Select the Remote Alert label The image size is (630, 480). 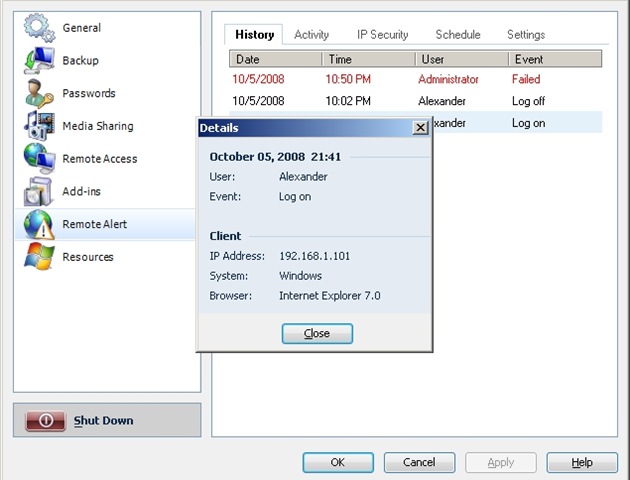(x=94, y=224)
